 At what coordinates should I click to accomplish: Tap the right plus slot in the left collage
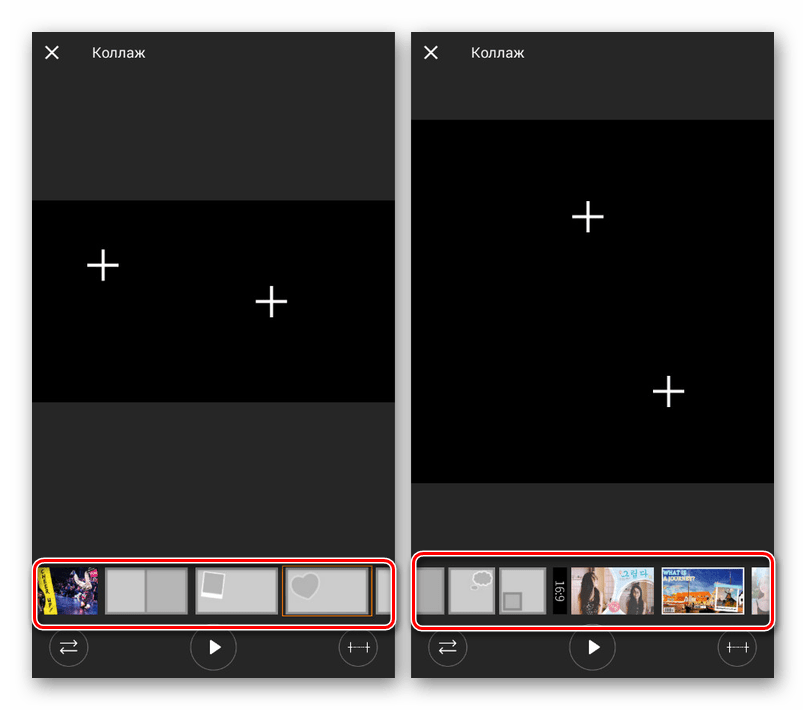click(271, 301)
